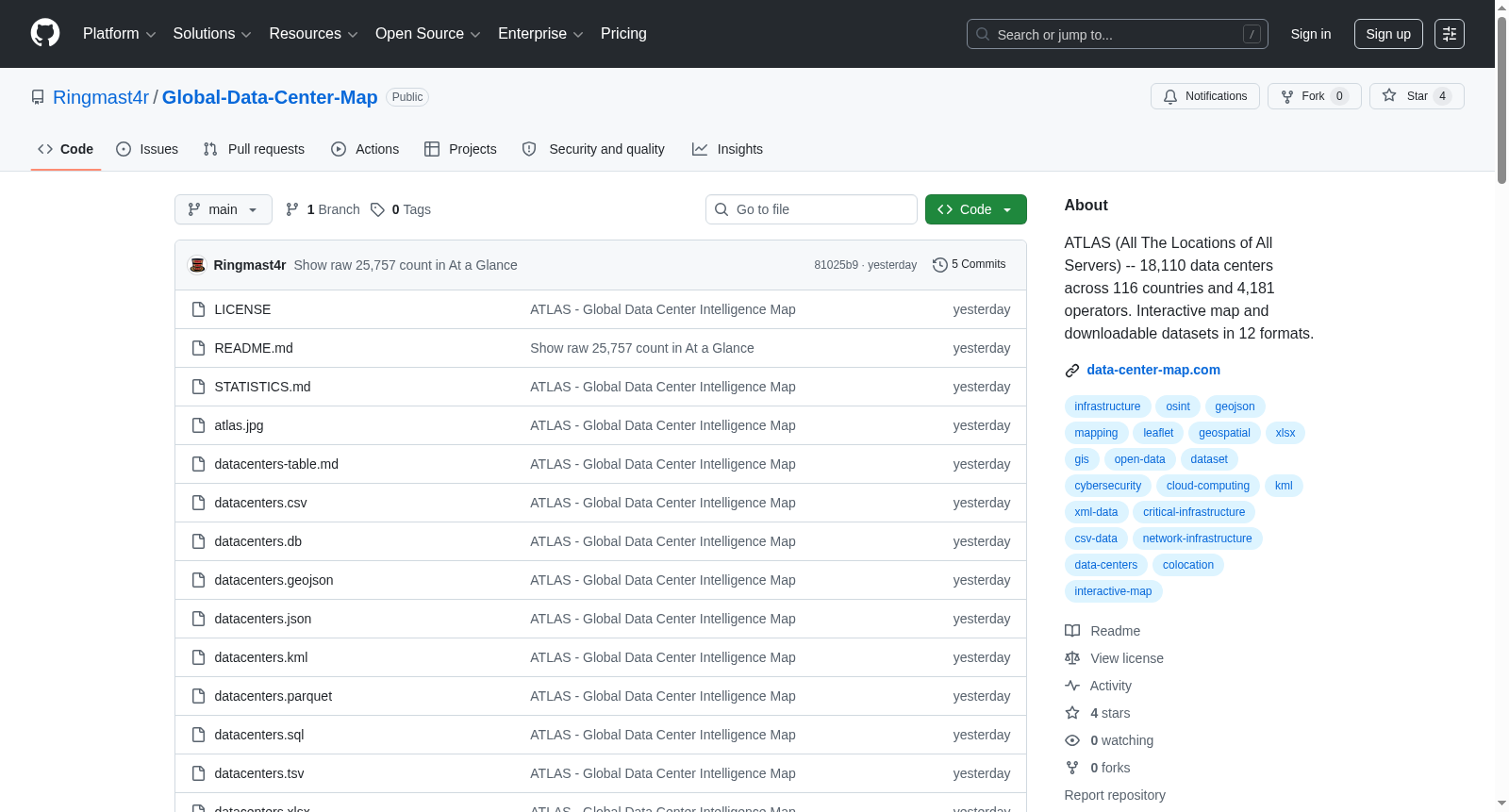This screenshot has width=1509, height=812.
Task: Click the repository icon beside Ringmast4r
Action: tap(38, 97)
